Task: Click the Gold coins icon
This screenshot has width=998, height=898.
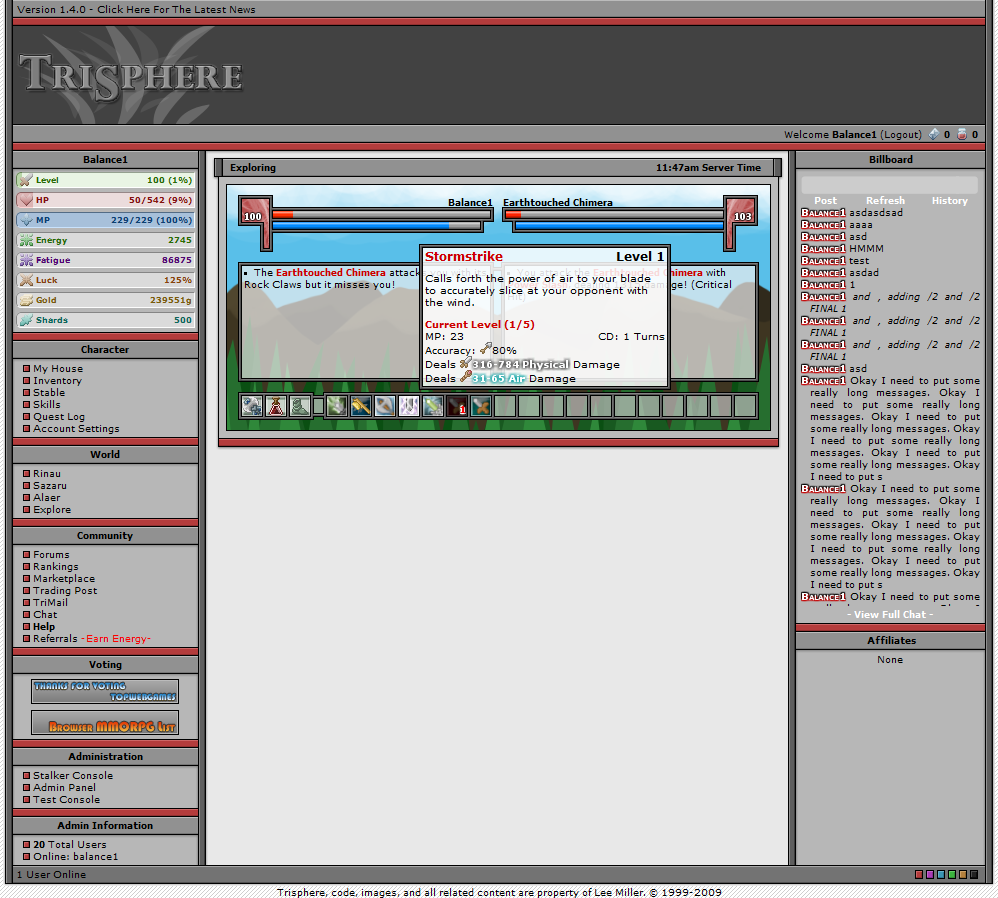Action: [25, 300]
